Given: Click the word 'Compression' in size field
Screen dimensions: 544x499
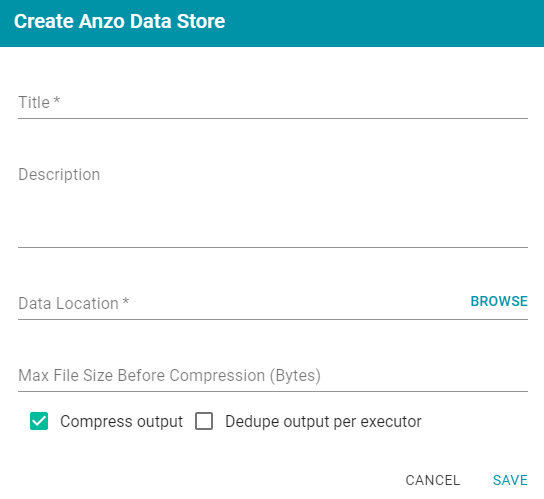Looking at the screenshot, I should (217, 375).
